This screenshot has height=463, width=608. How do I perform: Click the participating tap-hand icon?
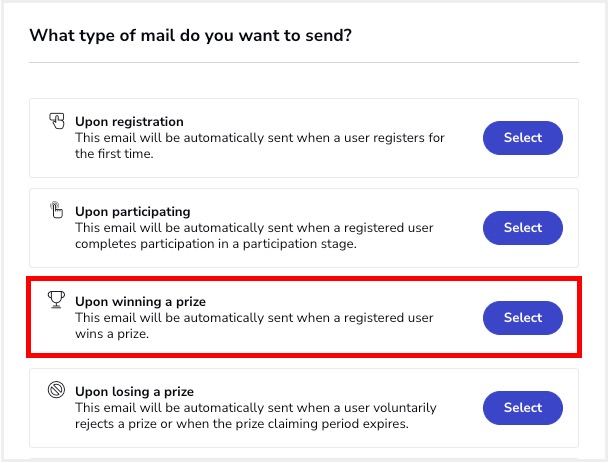pyautogui.click(x=57, y=211)
